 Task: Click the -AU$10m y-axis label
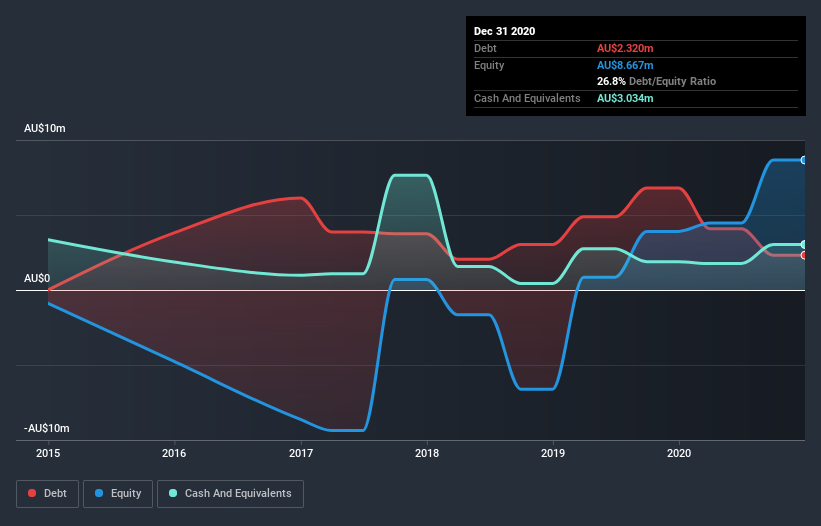pyautogui.click(x=46, y=429)
